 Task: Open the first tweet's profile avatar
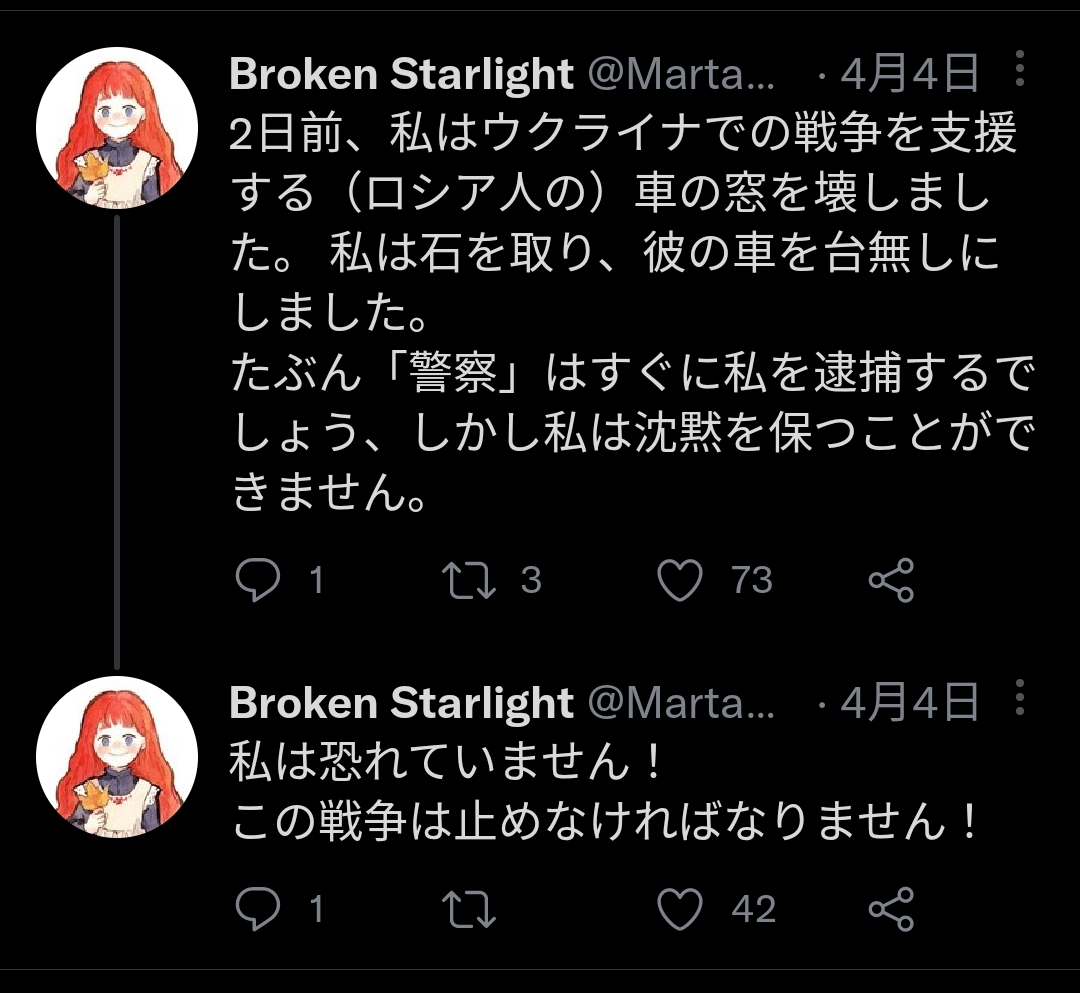(x=117, y=126)
